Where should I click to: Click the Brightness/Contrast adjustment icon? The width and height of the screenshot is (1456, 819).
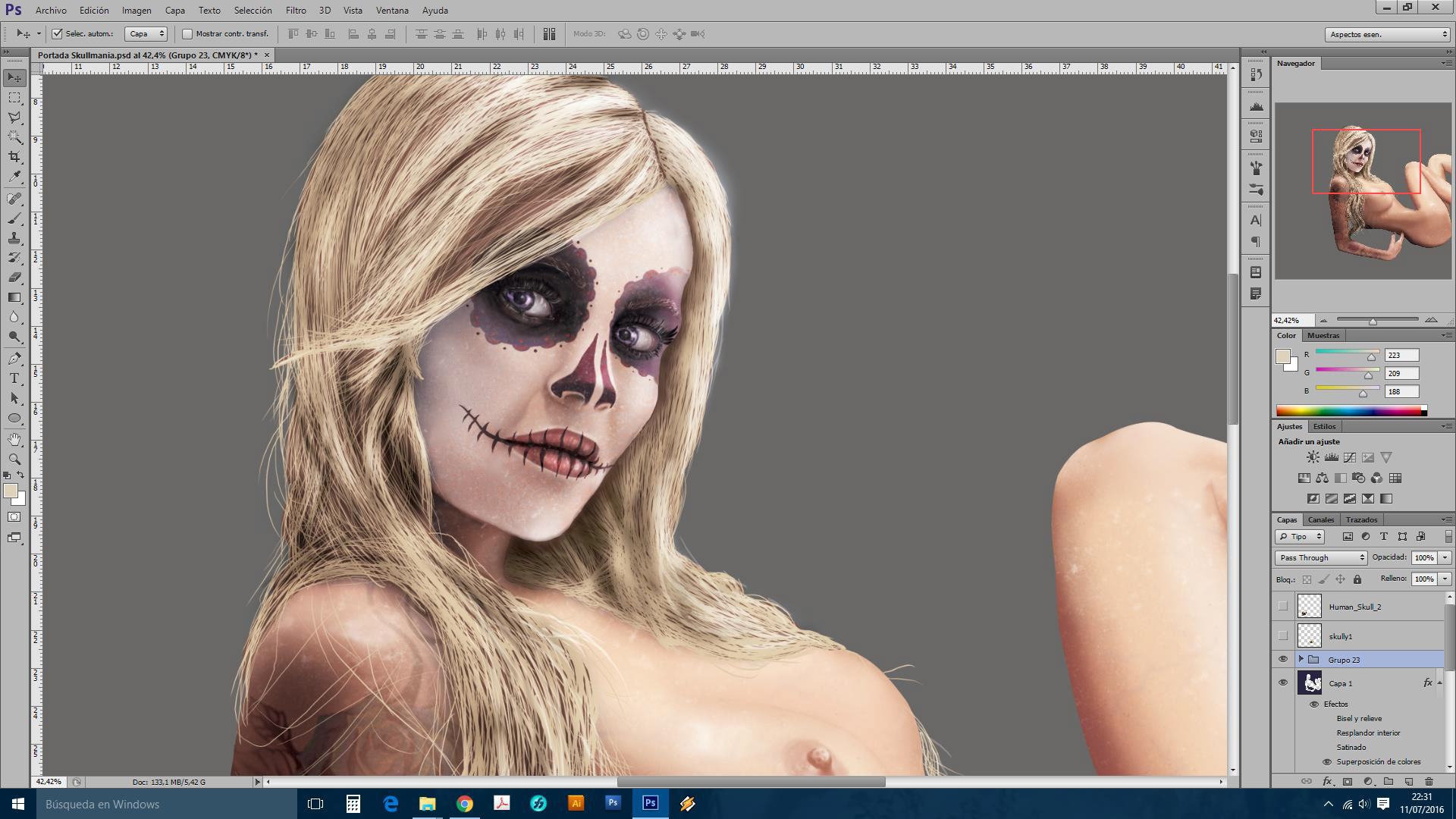(x=1313, y=457)
